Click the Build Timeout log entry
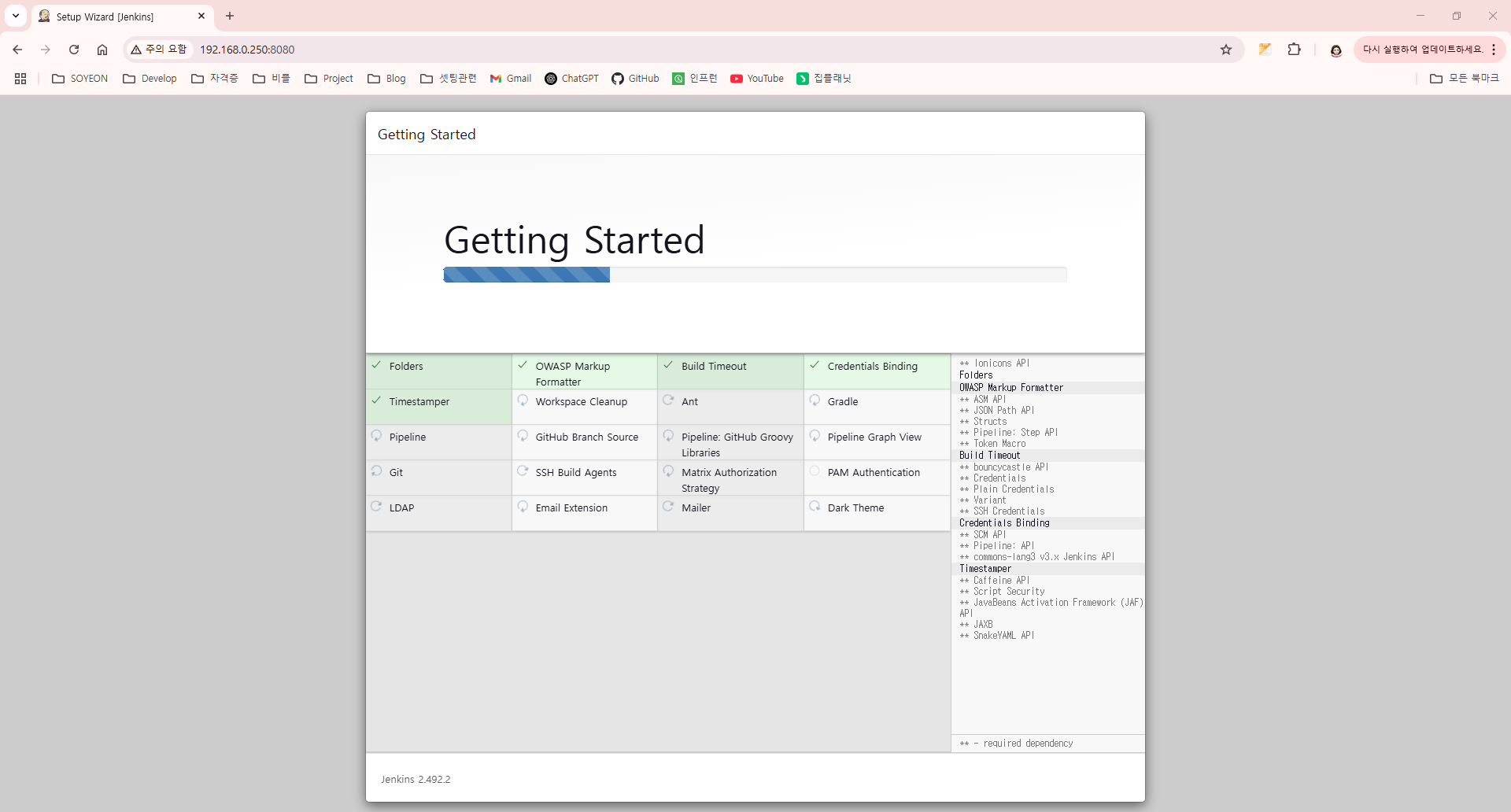Screen dimensions: 1511x812 [989, 456]
